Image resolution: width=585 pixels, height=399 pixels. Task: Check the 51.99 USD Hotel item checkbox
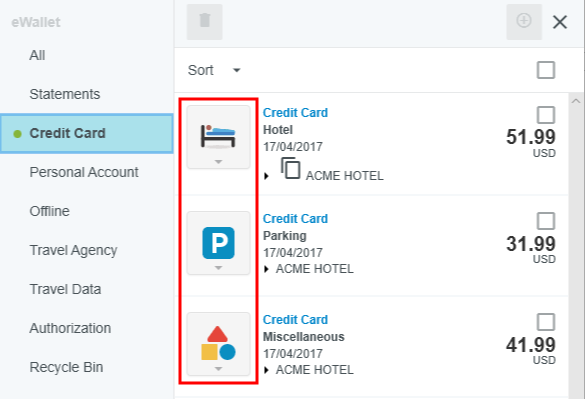tap(546, 115)
